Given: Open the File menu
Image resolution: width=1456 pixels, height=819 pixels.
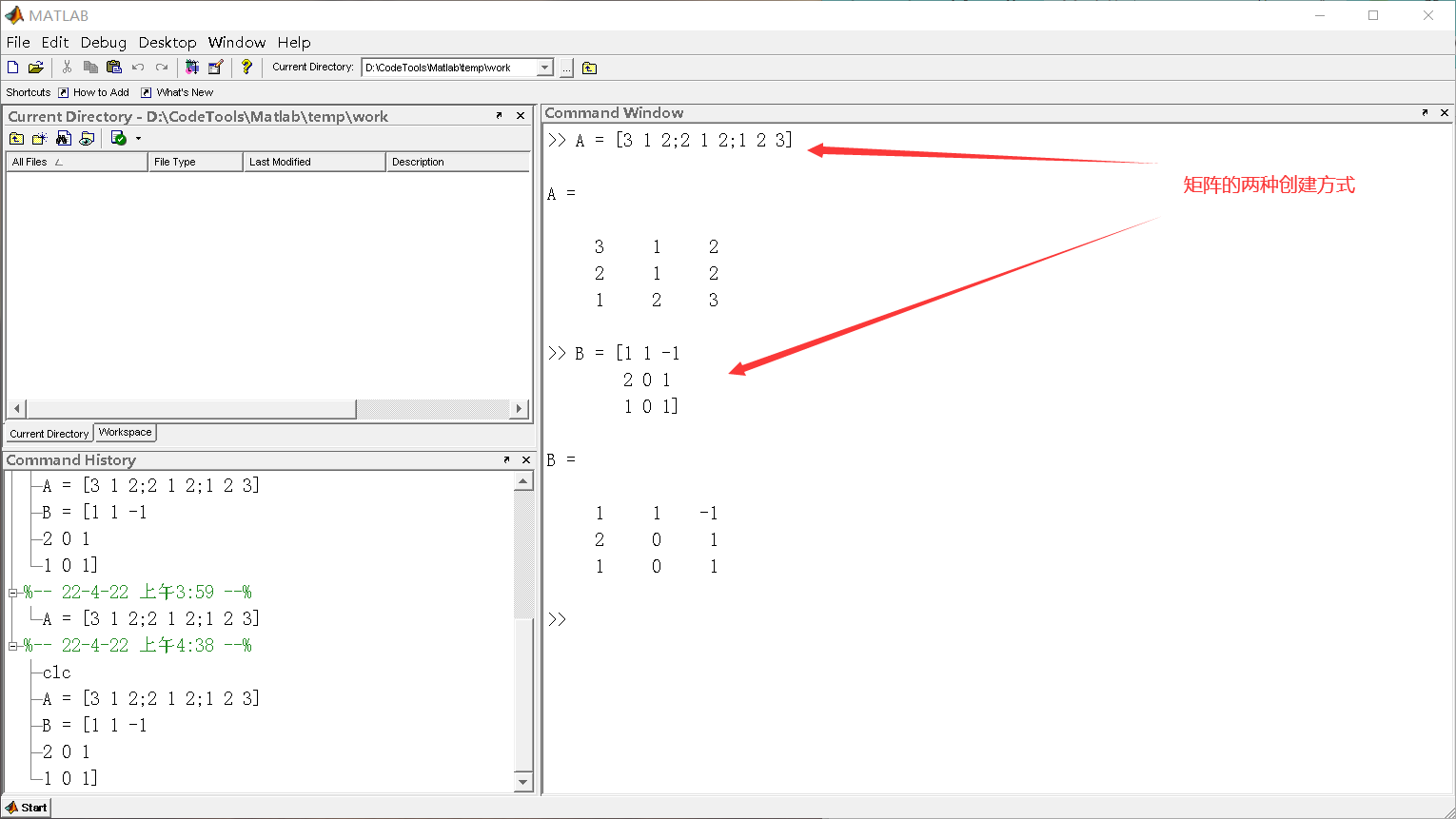Looking at the screenshot, I should (18, 42).
